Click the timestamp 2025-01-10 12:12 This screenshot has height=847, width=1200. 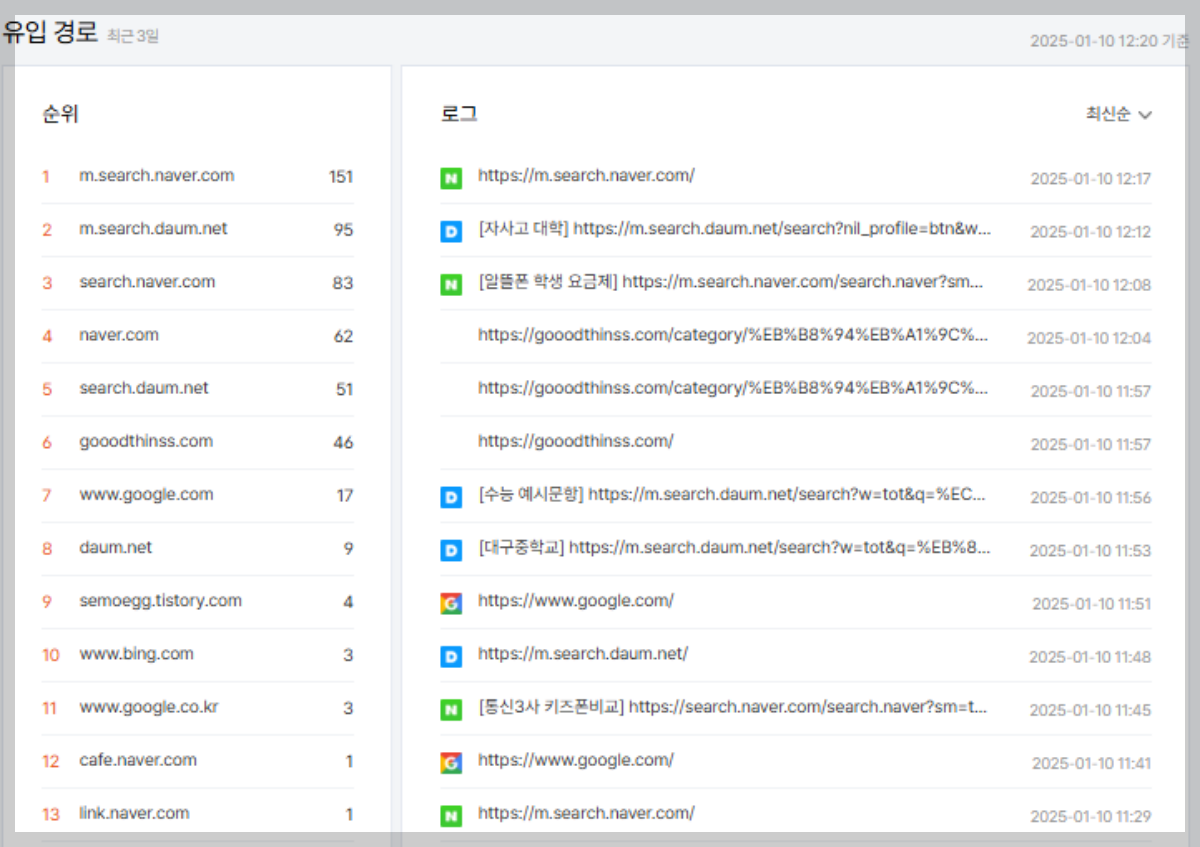(x=1090, y=231)
